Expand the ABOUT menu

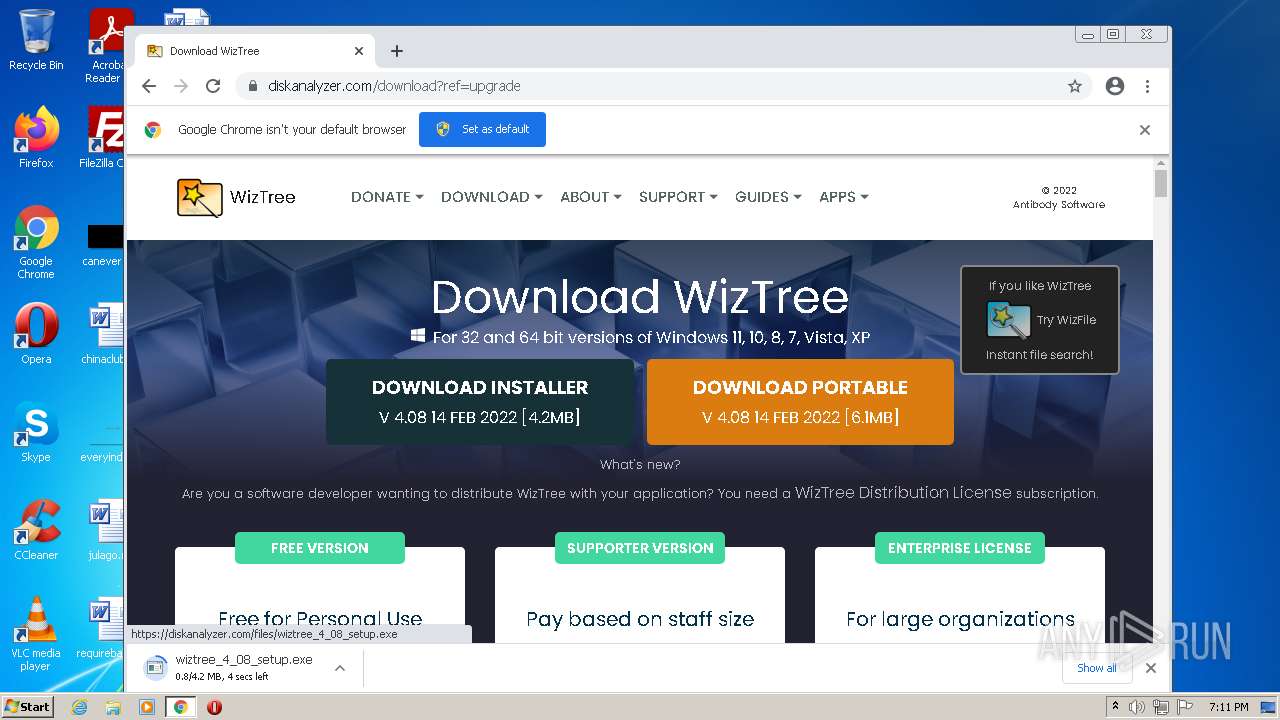pyautogui.click(x=590, y=197)
